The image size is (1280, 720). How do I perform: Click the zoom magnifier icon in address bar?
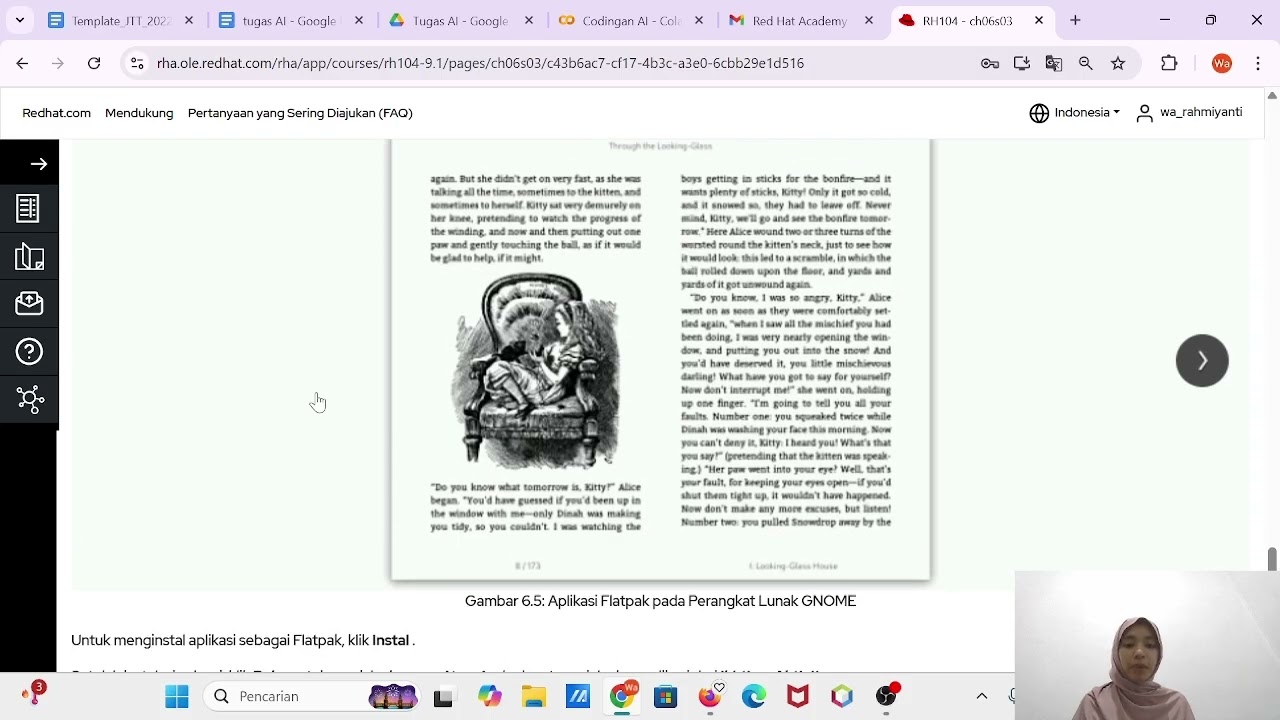click(1086, 63)
